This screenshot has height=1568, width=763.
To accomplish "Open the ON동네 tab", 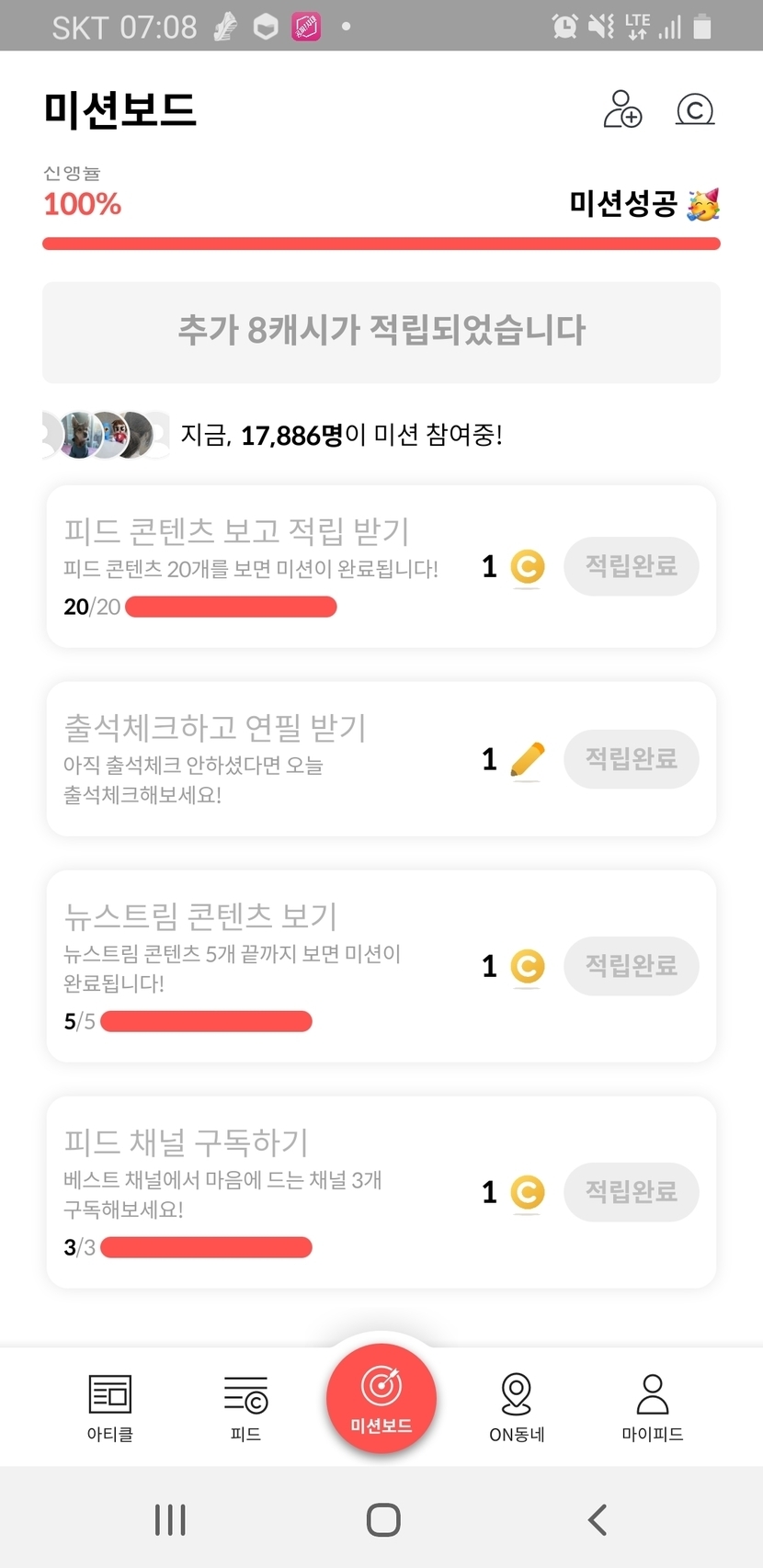I will click(517, 1406).
